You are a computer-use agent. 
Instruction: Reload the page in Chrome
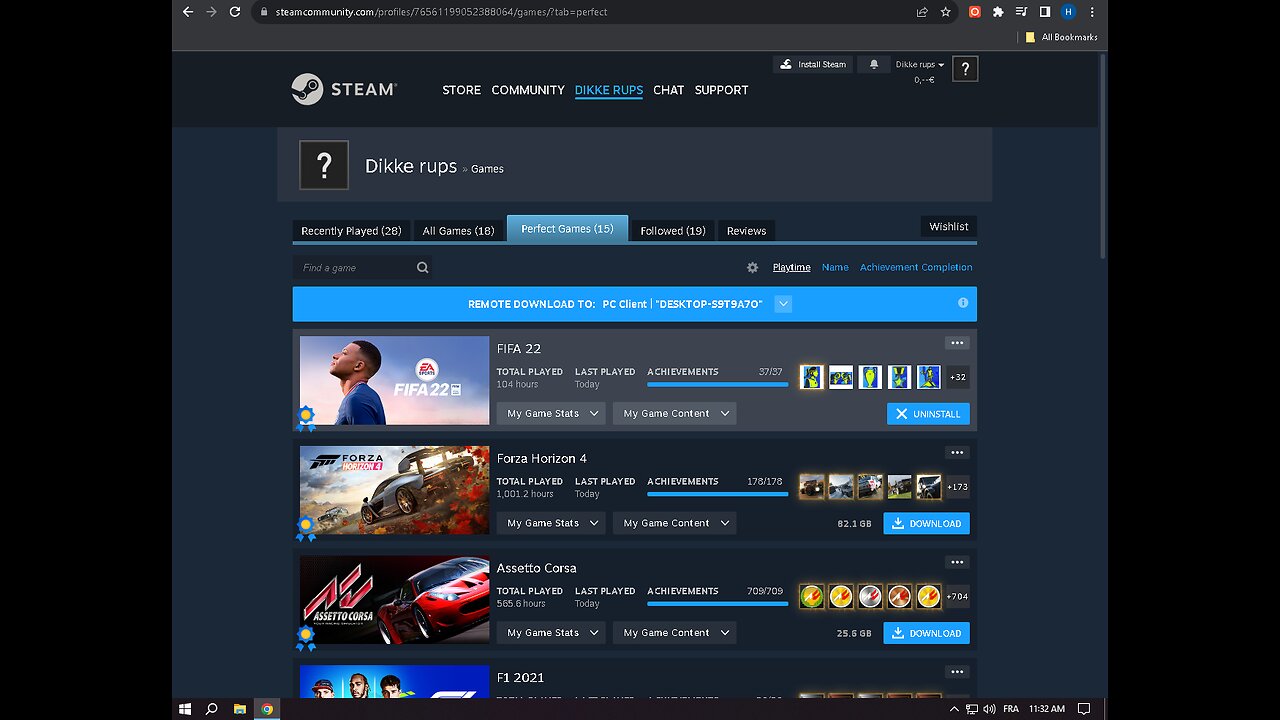click(x=235, y=12)
